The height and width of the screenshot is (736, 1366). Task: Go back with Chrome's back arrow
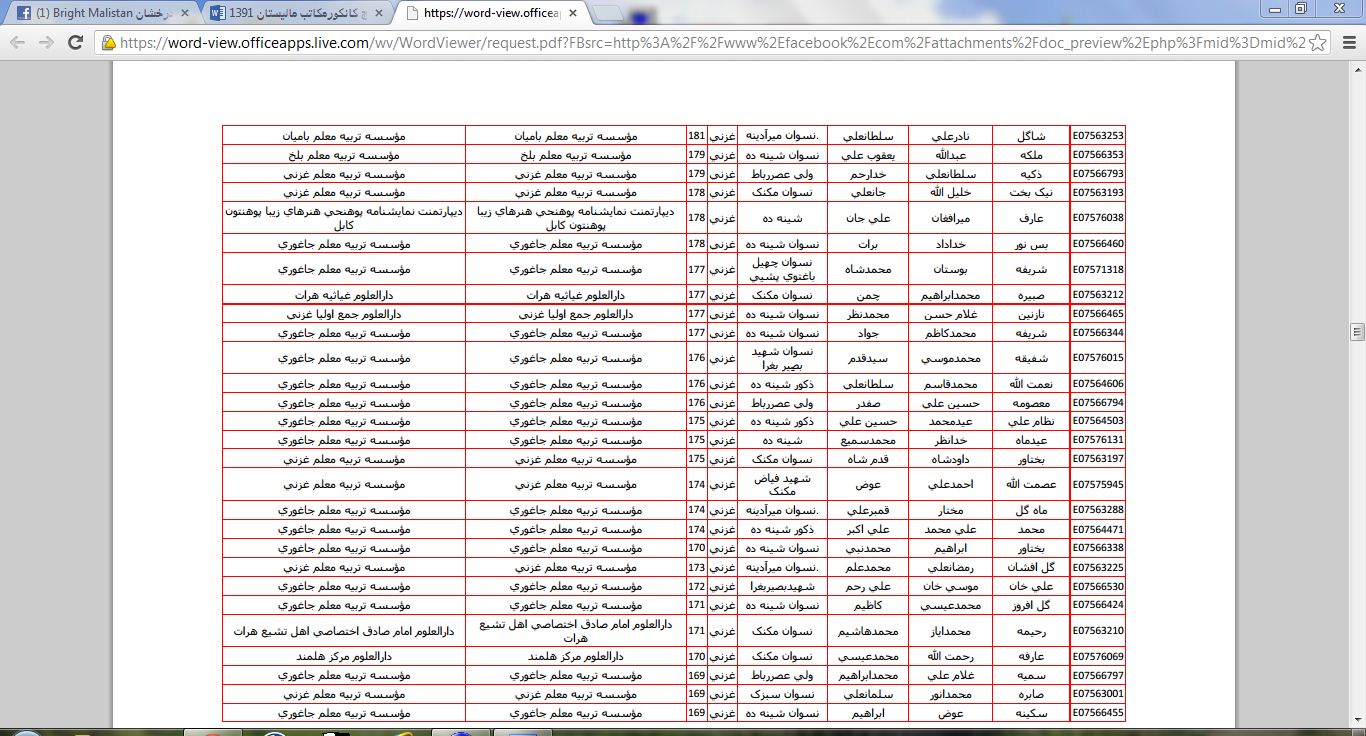click(x=18, y=43)
